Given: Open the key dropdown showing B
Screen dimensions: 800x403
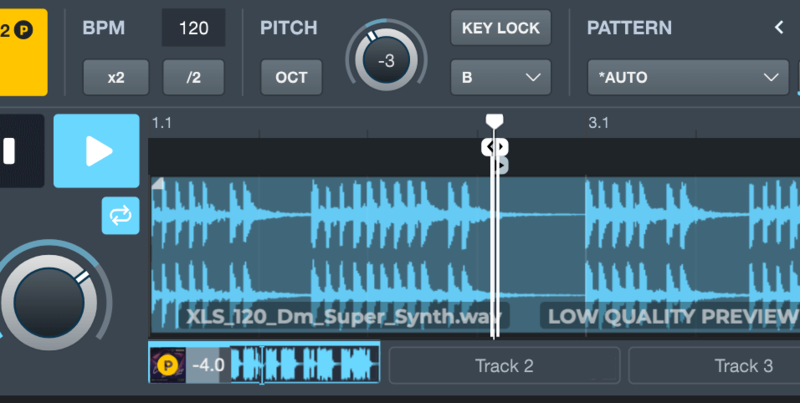Looking at the screenshot, I should pyautogui.click(x=500, y=77).
